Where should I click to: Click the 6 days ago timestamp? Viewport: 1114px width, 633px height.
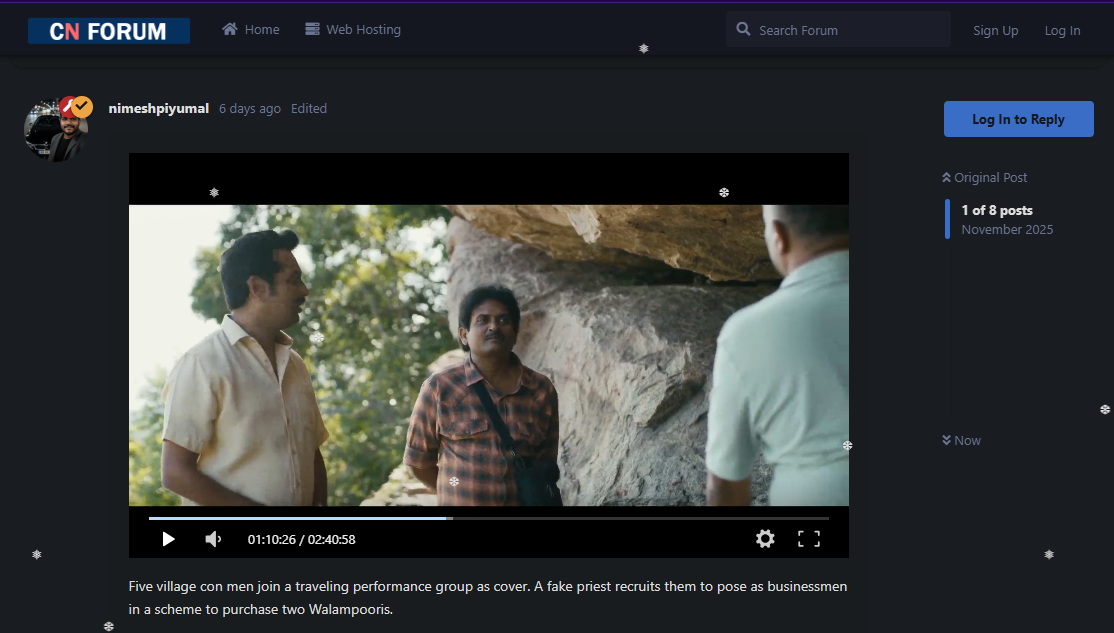point(249,109)
